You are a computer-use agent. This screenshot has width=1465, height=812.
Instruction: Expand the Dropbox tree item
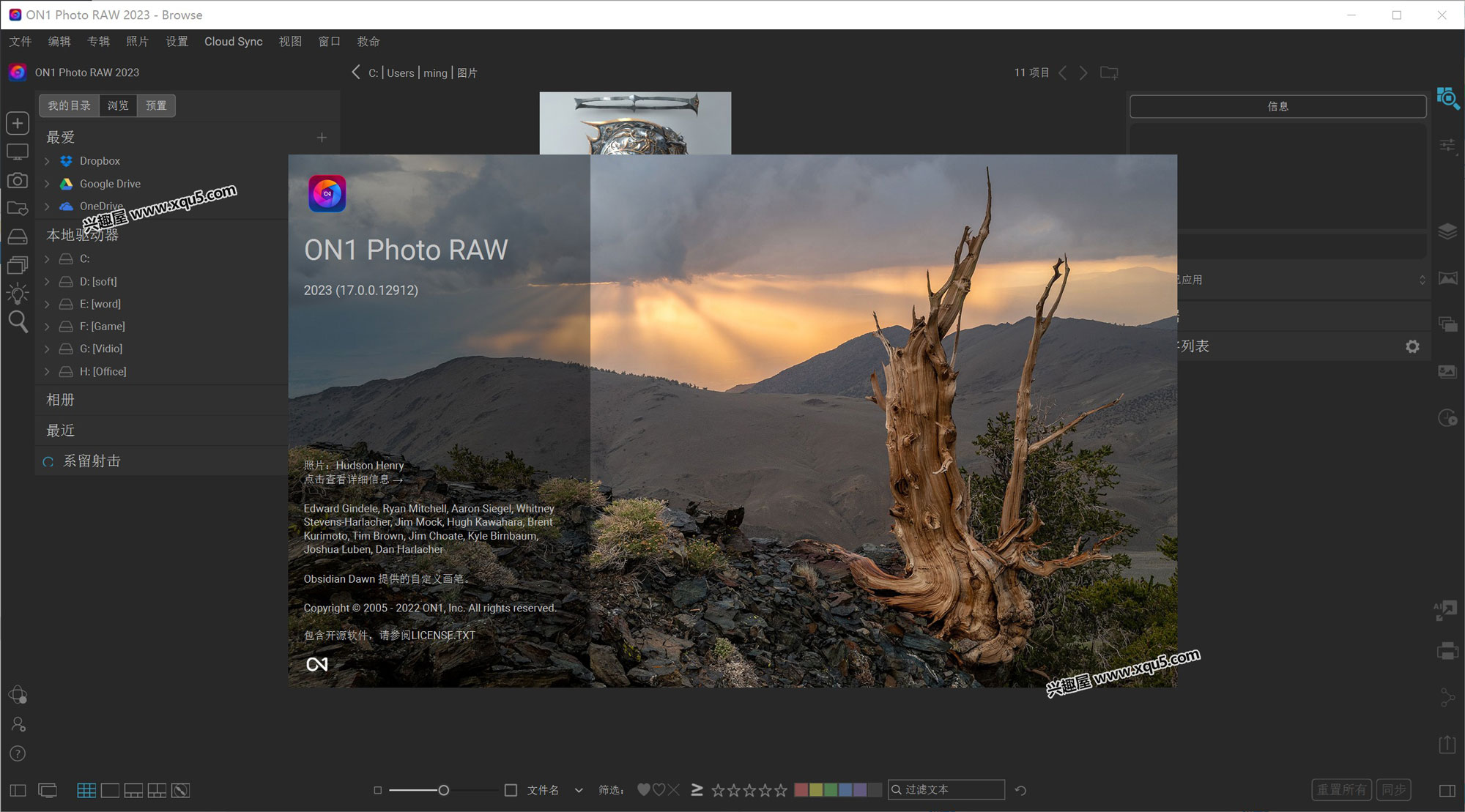48,161
